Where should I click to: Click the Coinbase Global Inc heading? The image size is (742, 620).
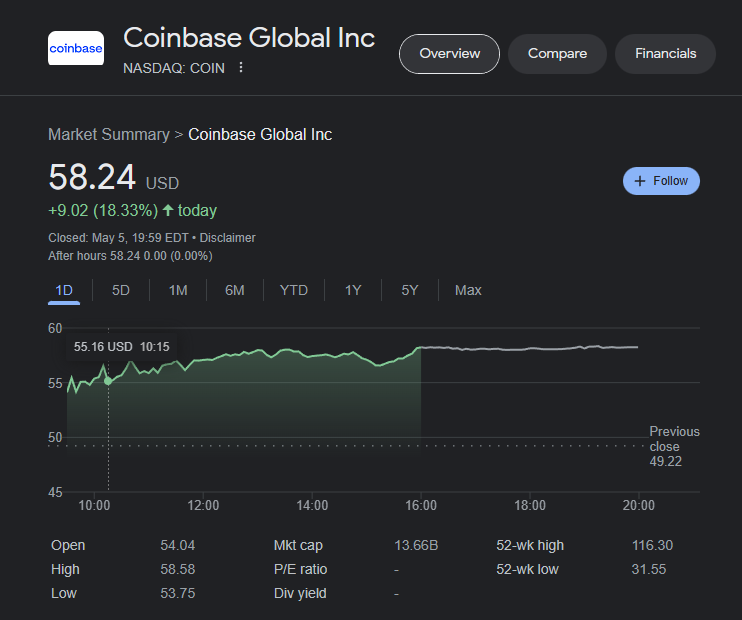[x=249, y=38]
